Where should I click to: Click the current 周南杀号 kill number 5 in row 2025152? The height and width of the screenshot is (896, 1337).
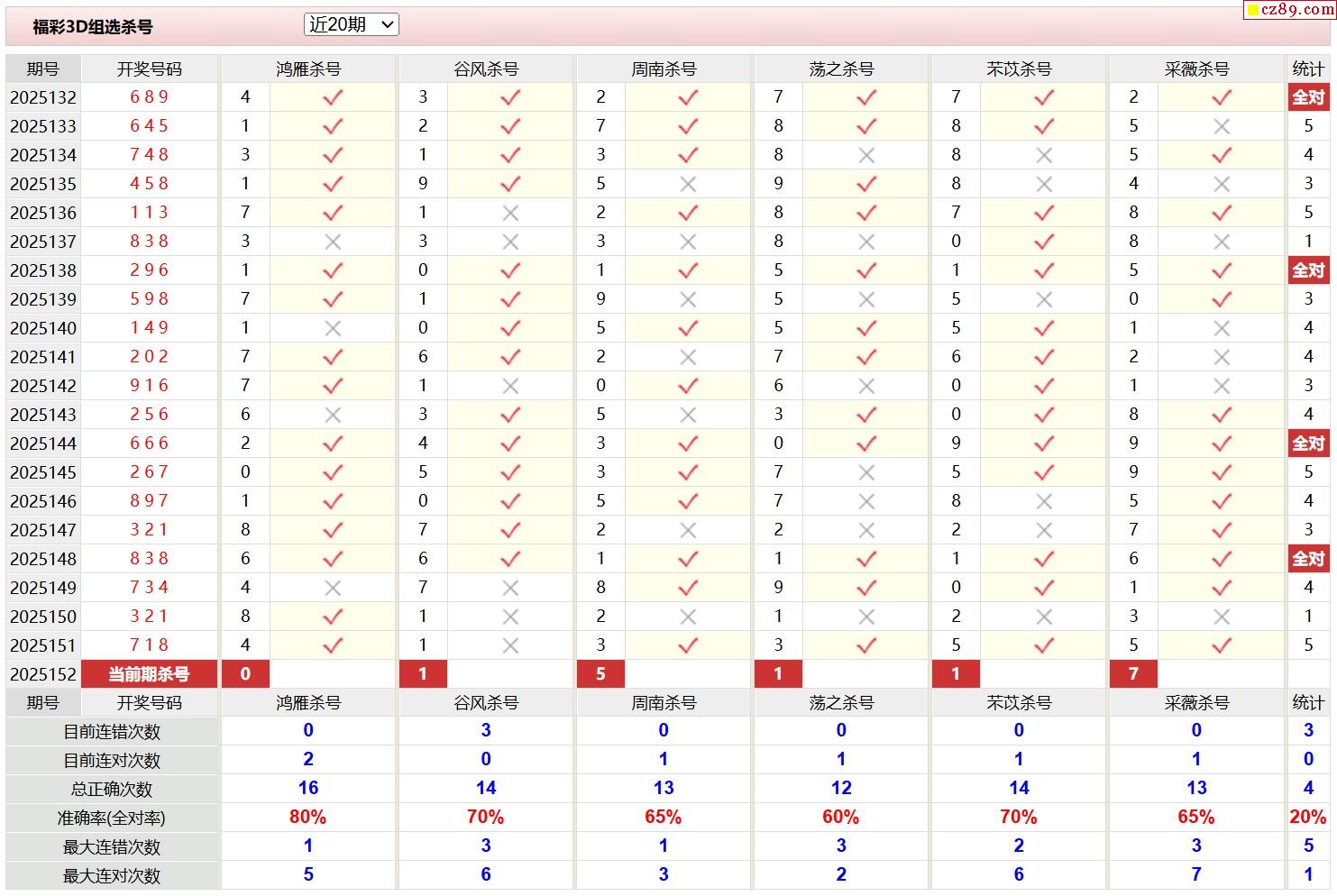[x=600, y=674]
